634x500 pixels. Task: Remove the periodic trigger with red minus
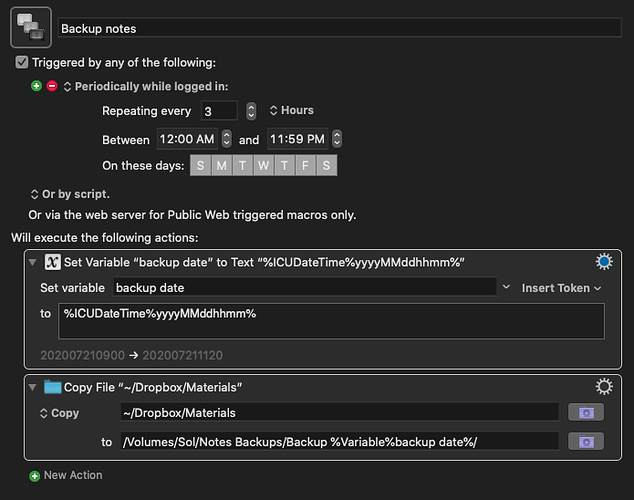click(x=52, y=86)
